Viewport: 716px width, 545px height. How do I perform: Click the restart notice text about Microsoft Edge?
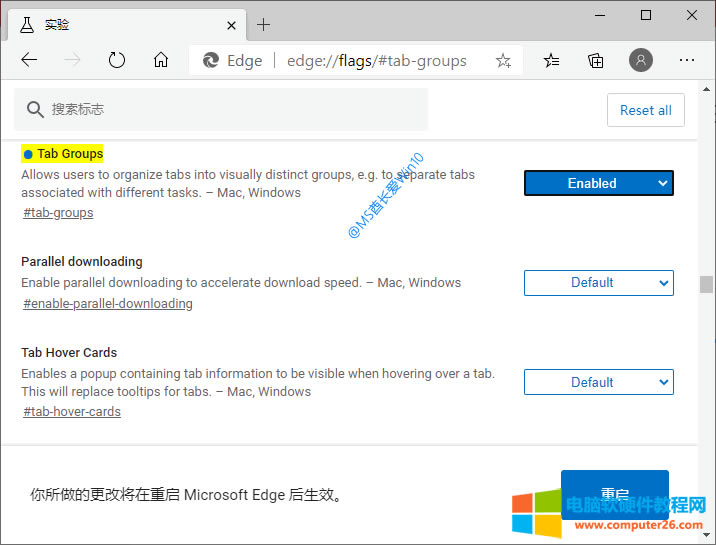tap(186, 495)
